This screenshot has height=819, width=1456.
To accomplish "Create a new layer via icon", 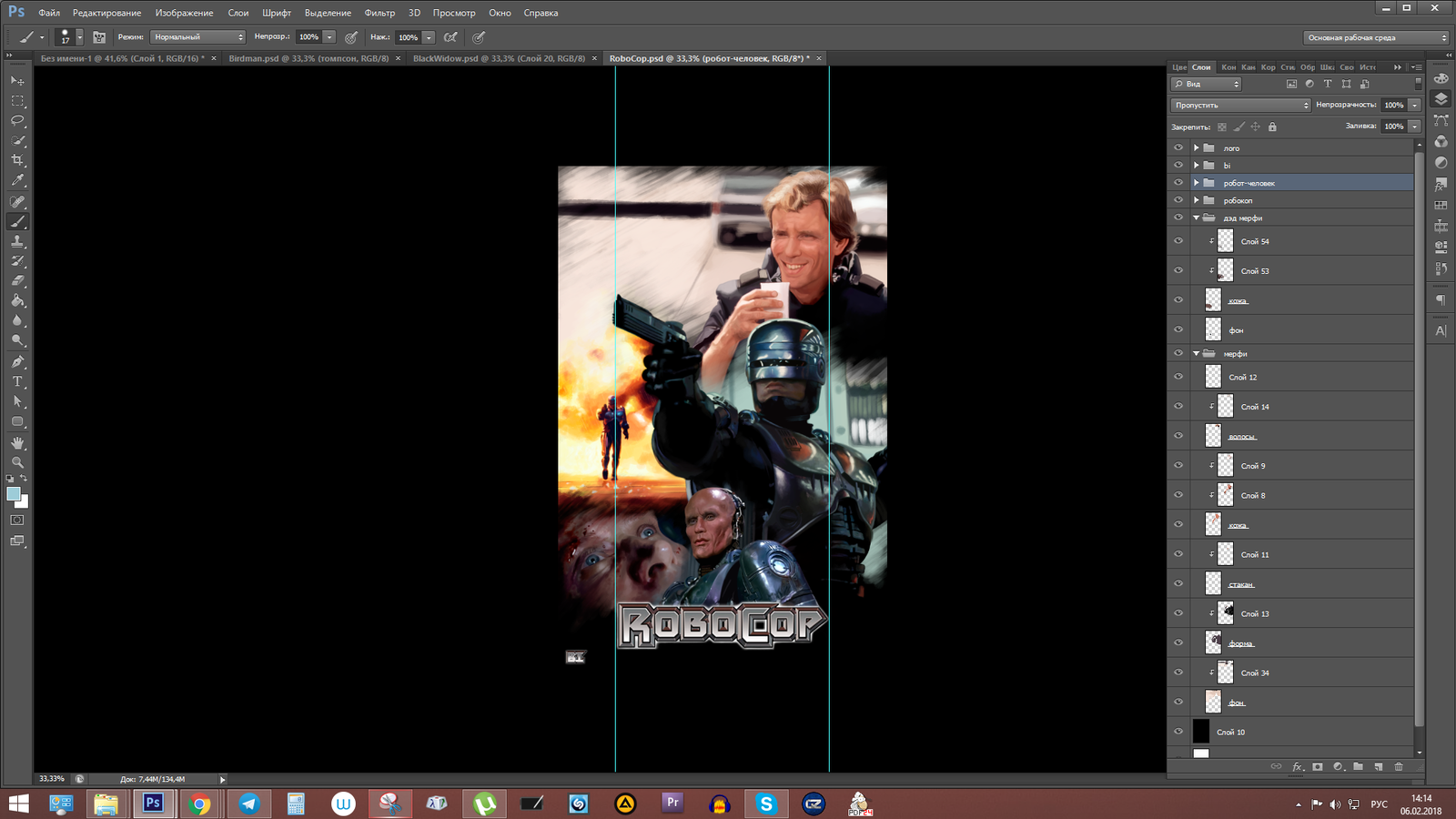I will (1379, 766).
